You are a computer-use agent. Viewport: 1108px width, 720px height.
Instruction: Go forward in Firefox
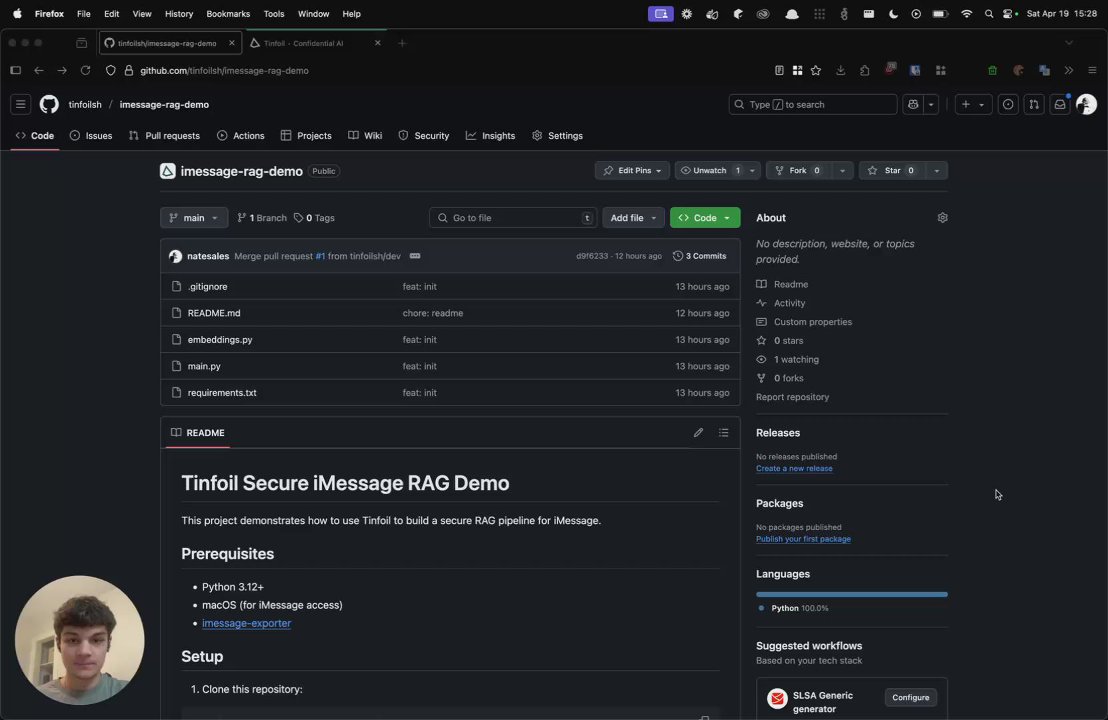click(62, 71)
